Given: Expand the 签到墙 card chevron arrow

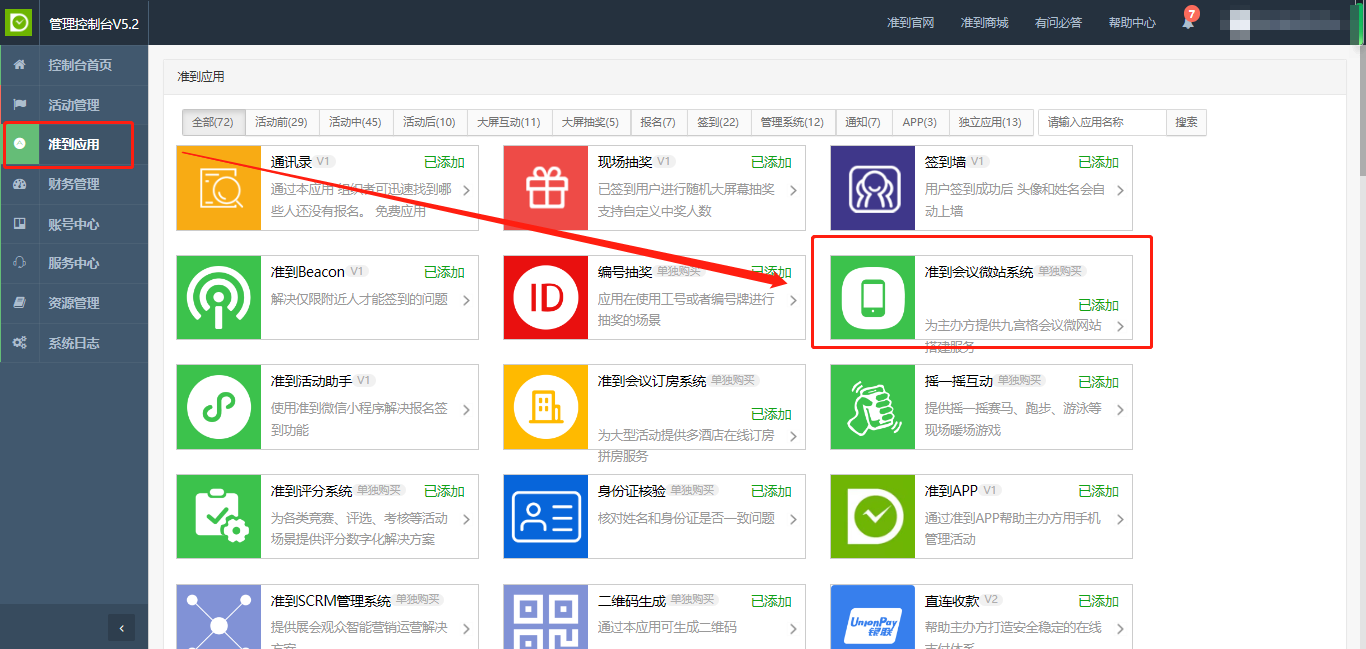Looking at the screenshot, I should (1120, 190).
